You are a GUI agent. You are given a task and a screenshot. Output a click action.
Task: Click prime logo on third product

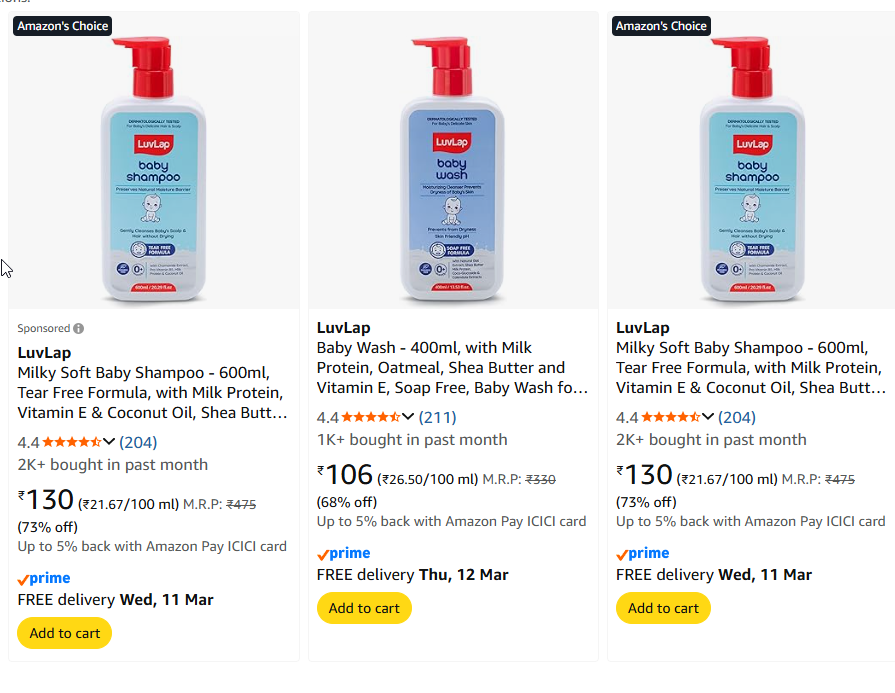point(642,553)
